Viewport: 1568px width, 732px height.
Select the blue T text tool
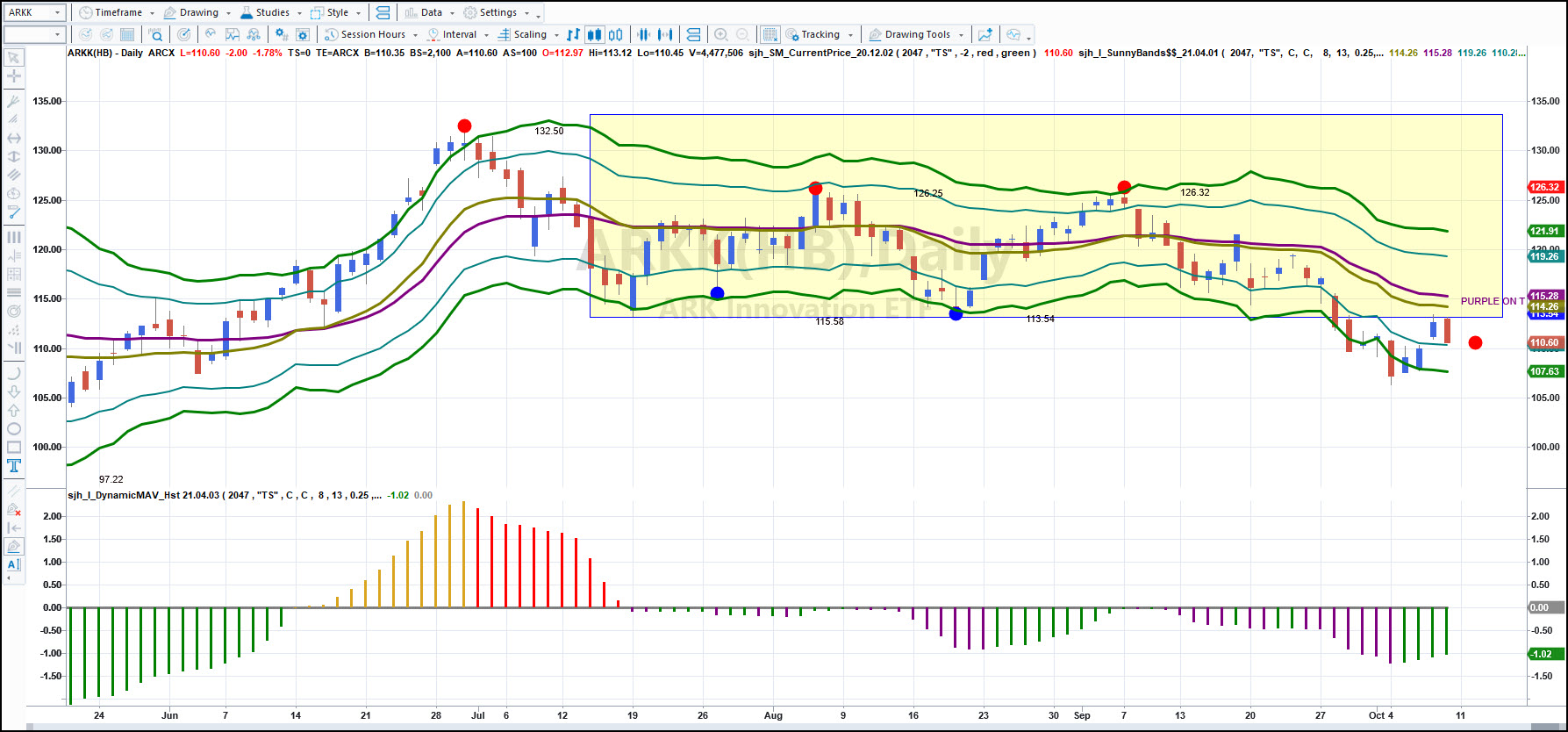pos(14,465)
